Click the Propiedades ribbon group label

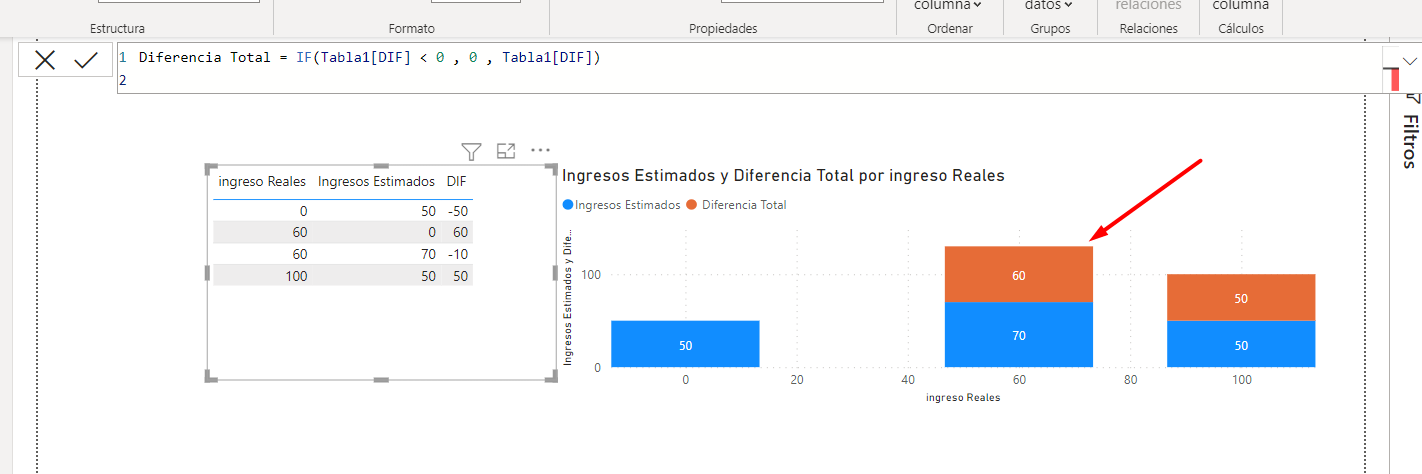point(723,29)
